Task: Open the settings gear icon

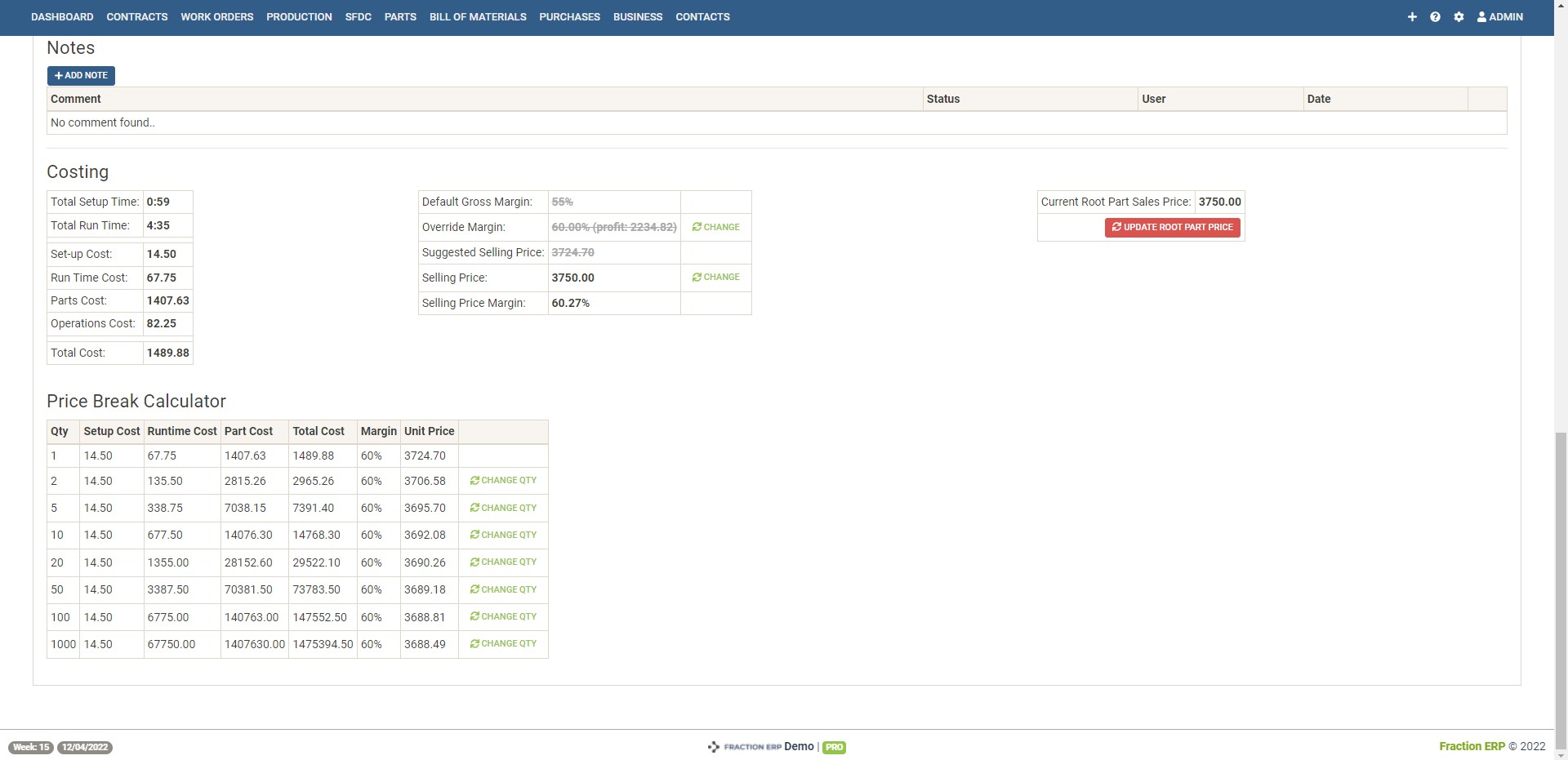Action: click(1459, 17)
